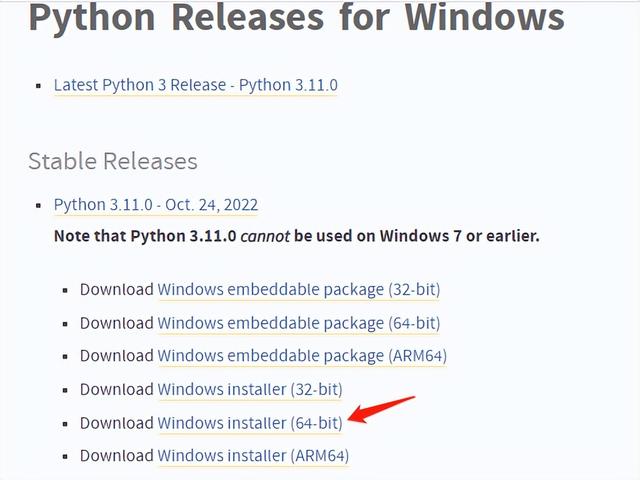
Task: Download Windows embeddable package (32-bit)
Action: [298, 290]
